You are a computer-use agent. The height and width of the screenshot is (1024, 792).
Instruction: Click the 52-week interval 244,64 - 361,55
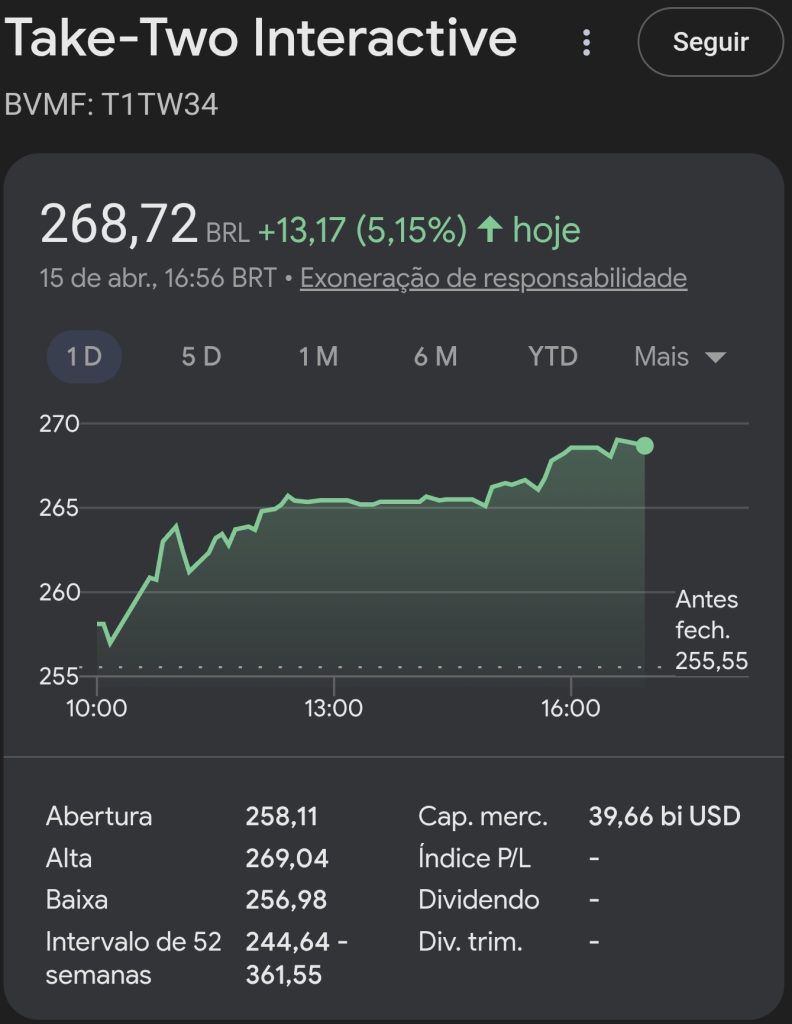(296, 958)
